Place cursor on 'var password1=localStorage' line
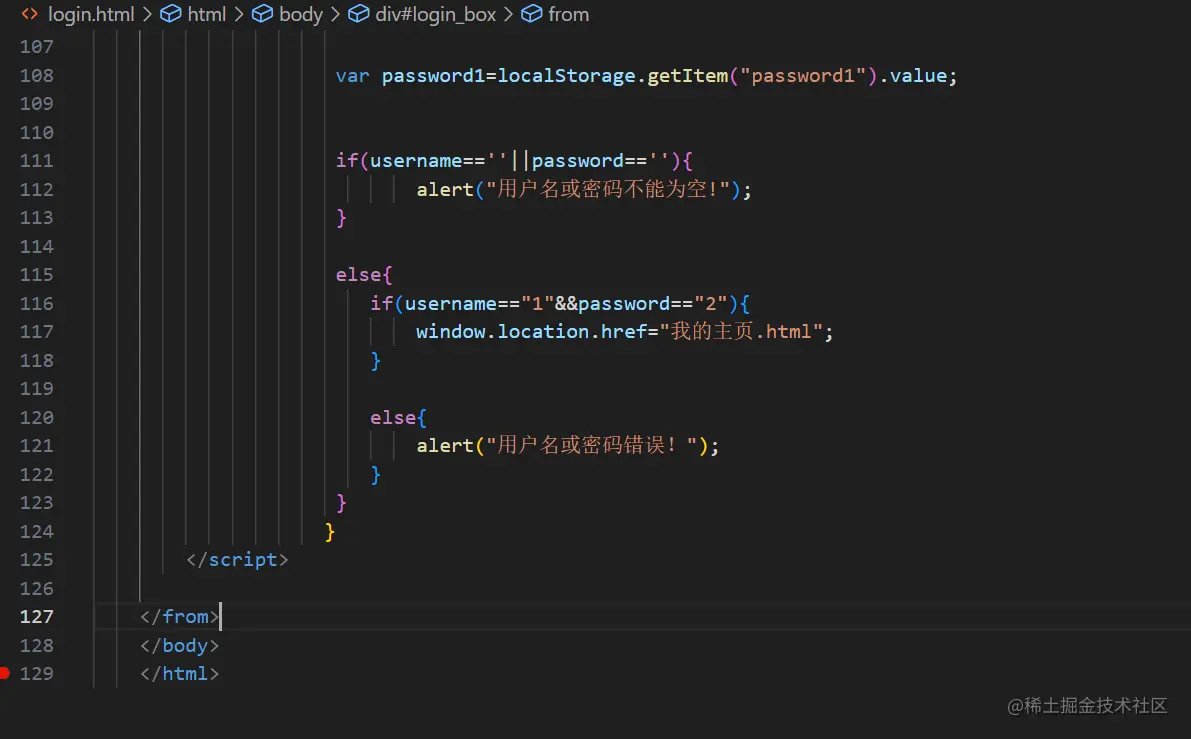Image resolution: width=1191 pixels, height=739 pixels. pos(646,76)
